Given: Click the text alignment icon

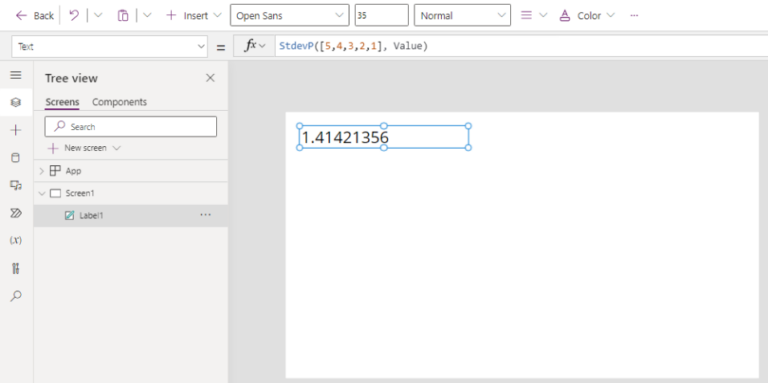Looking at the screenshot, I should pos(526,15).
